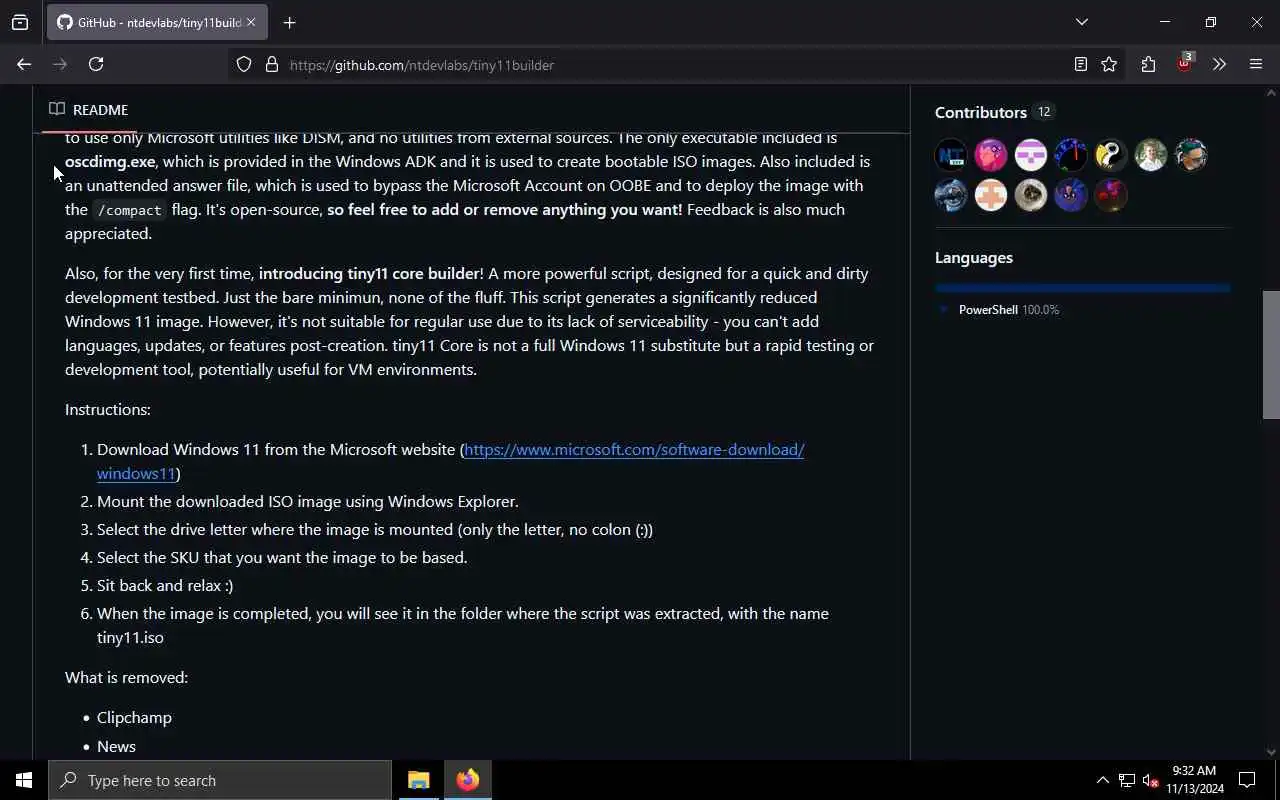Open the Windows notification center icon
The width and height of the screenshot is (1280, 800).
pos(1247,780)
